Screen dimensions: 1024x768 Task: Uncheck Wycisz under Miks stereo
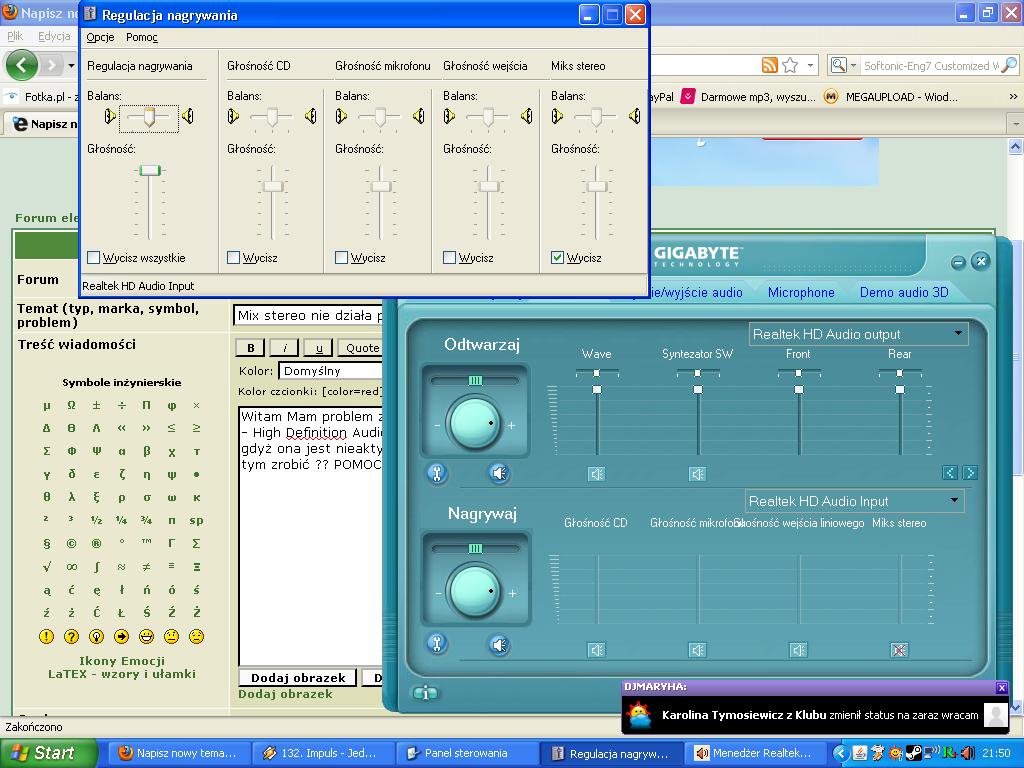coord(557,257)
